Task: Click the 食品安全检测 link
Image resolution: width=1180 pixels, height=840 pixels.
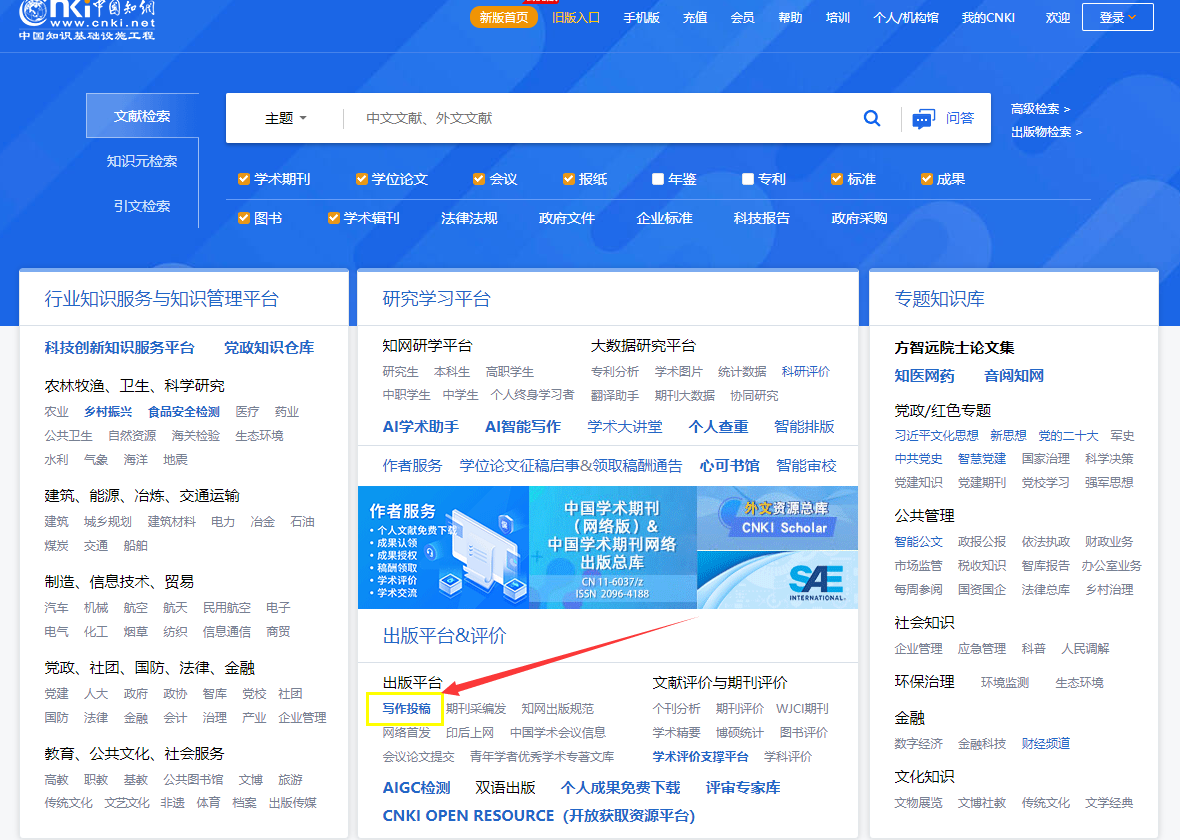Action: coord(184,412)
